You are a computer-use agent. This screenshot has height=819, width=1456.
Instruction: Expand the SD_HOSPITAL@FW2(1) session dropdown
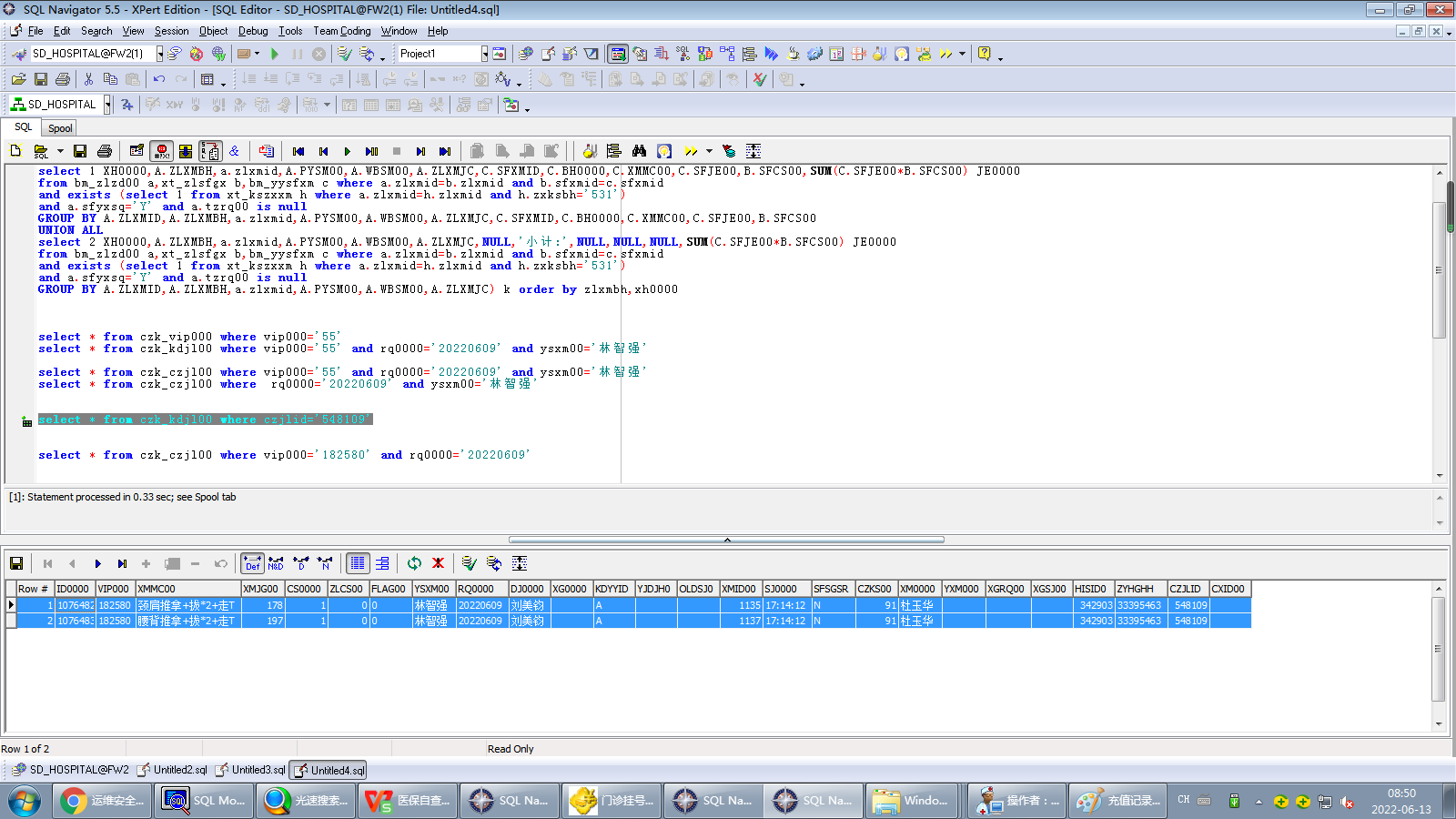click(x=160, y=54)
